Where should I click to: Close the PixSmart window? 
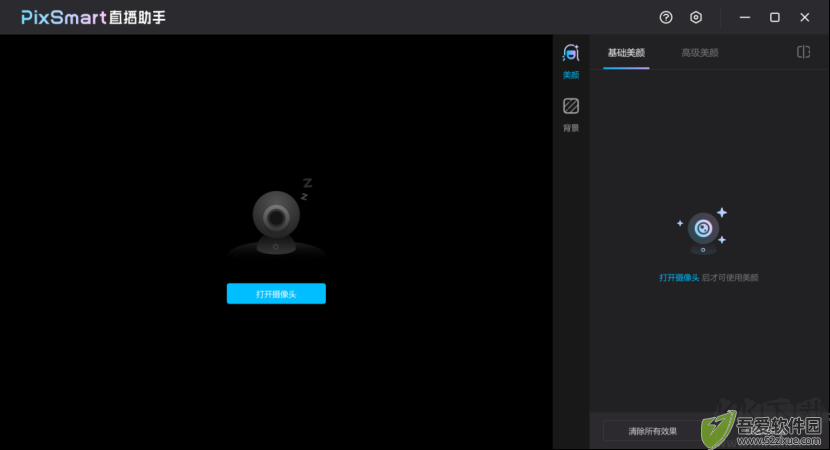805,17
